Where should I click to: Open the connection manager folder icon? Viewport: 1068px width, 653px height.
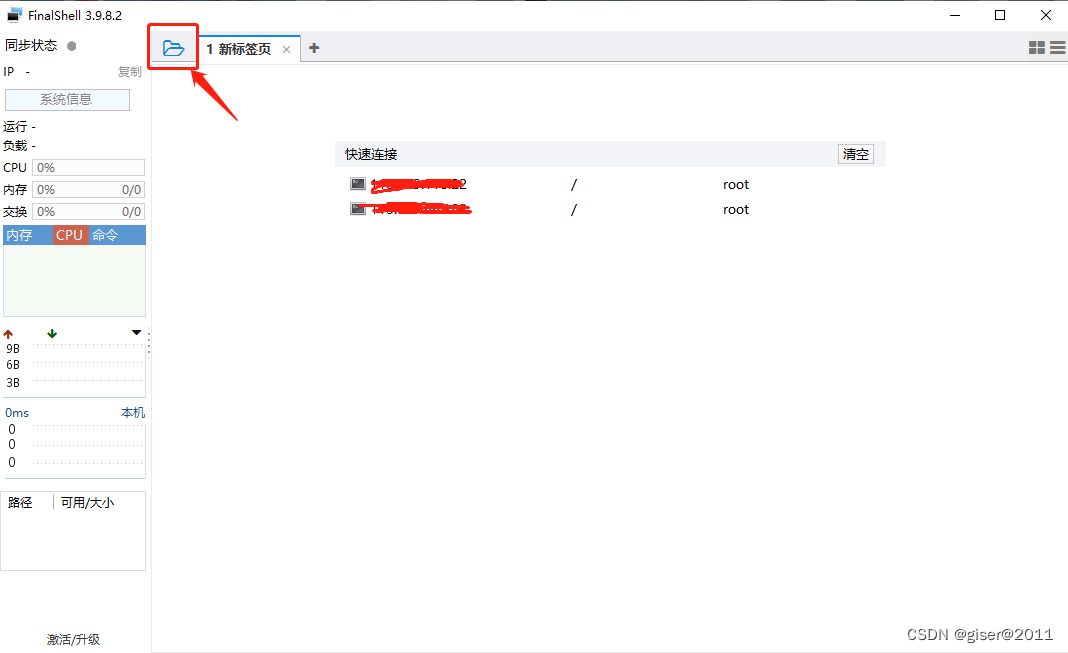click(172, 46)
